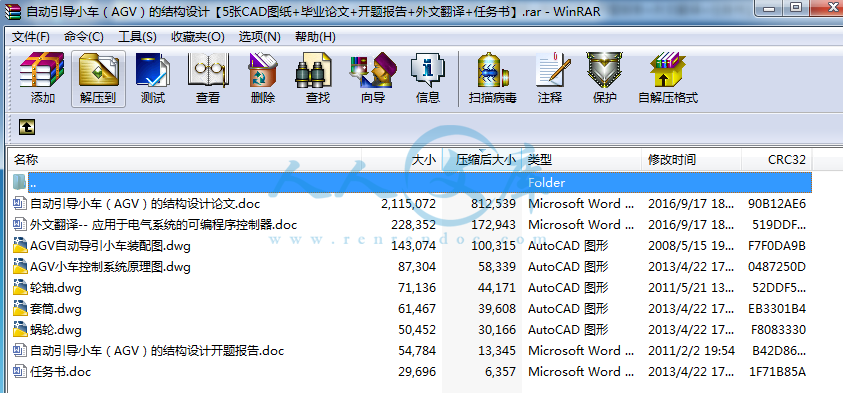Choose 自解压格式 (SFX) toolbar icon

(668, 78)
